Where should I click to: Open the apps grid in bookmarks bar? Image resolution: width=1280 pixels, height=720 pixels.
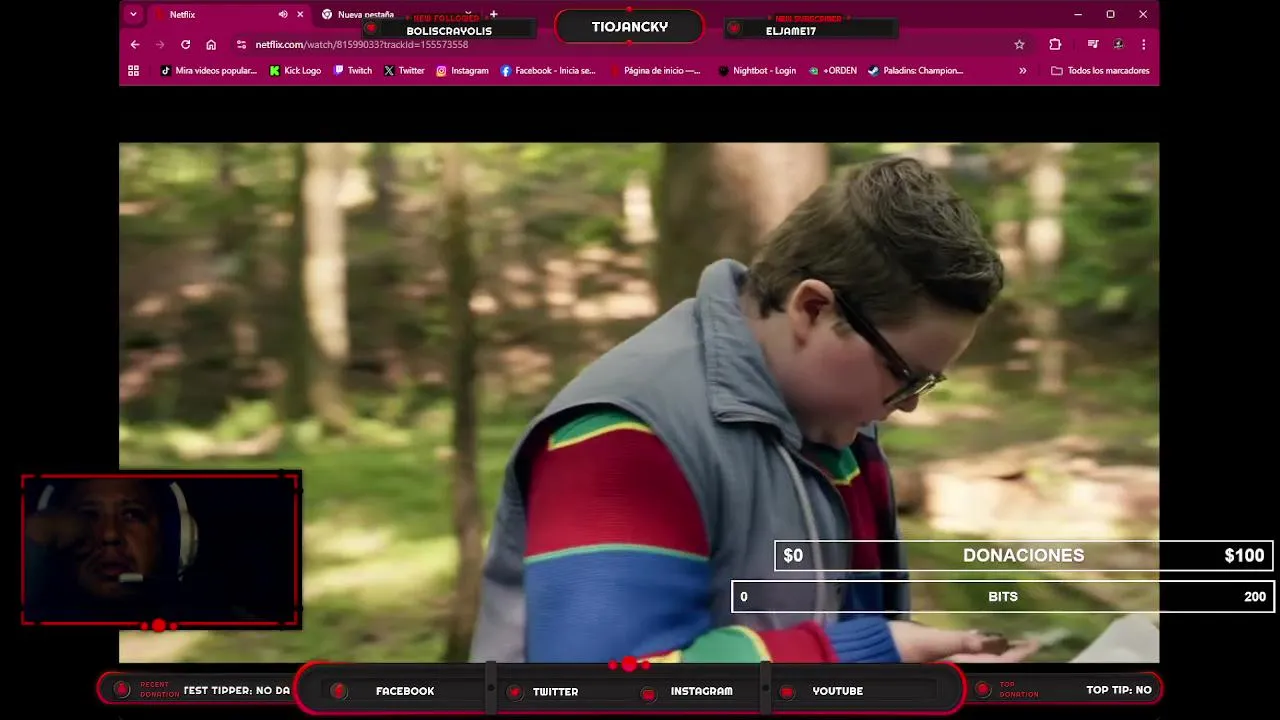point(133,71)
